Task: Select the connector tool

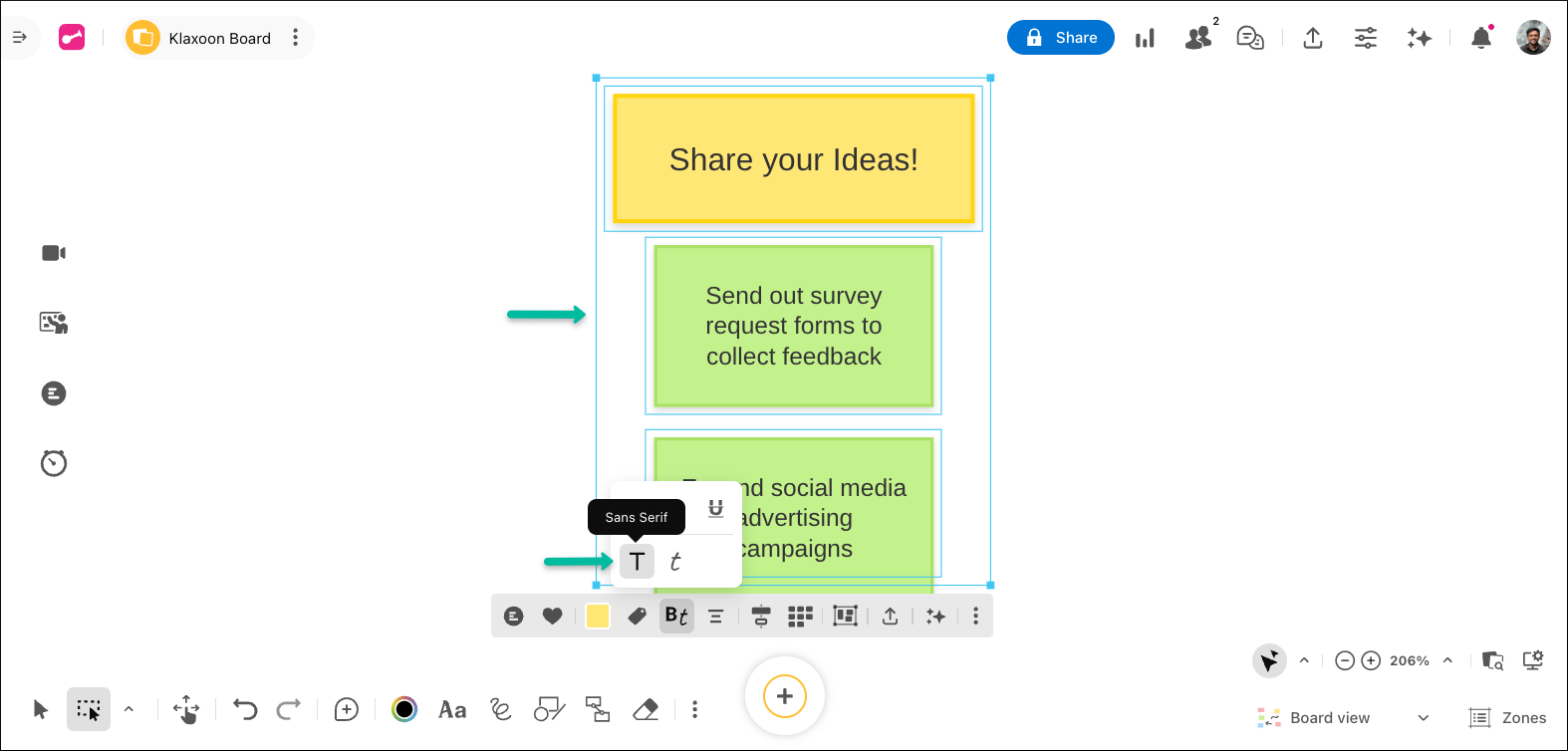Action: (598, 709)
